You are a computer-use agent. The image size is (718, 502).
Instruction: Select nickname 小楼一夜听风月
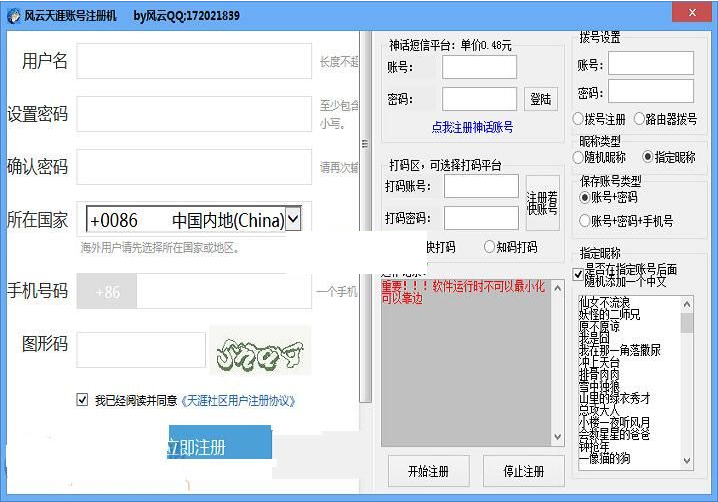pyautogui.click(x=614, y=422)
